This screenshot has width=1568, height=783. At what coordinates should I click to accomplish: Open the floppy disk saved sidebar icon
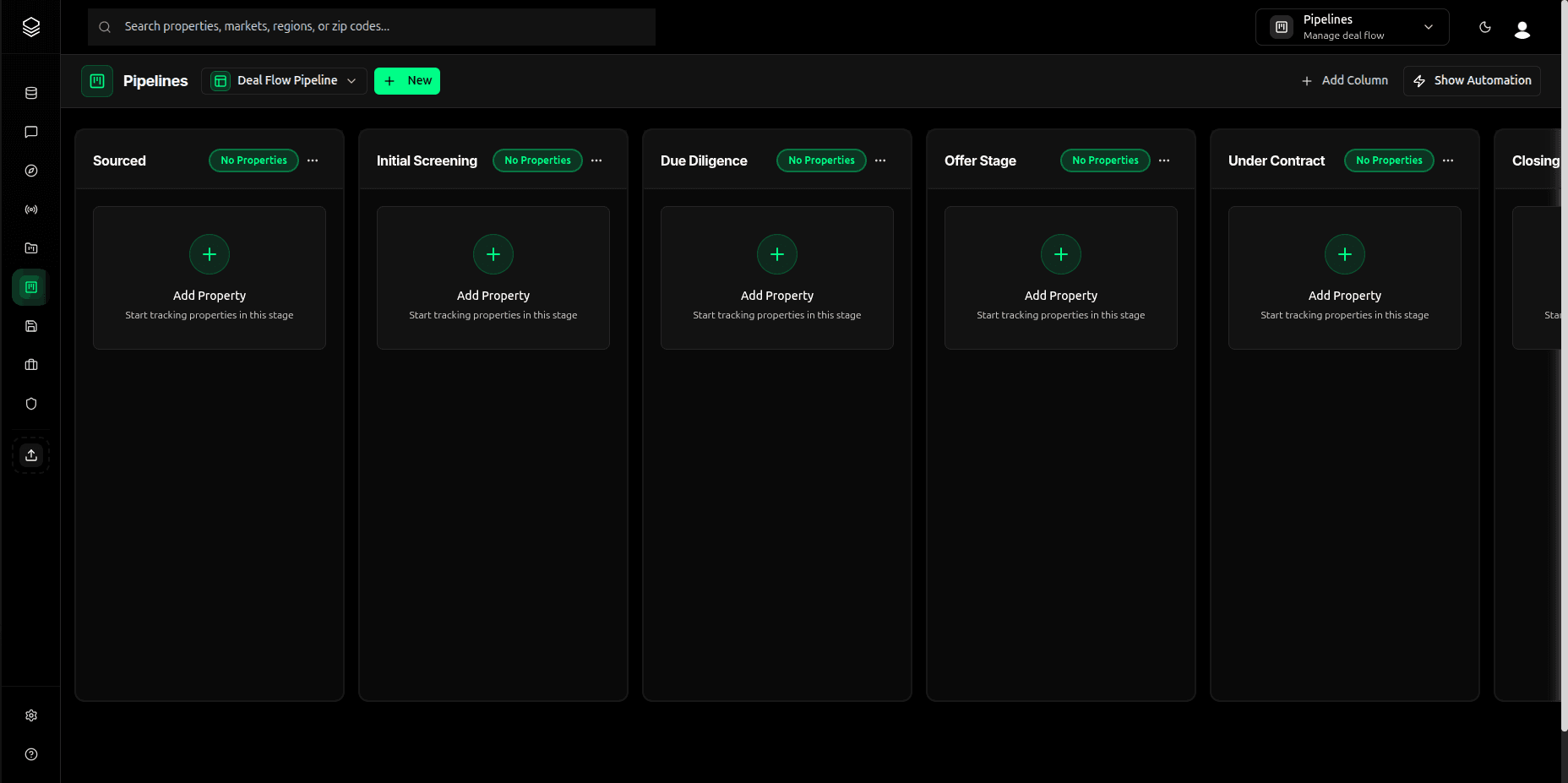[31, 326]
